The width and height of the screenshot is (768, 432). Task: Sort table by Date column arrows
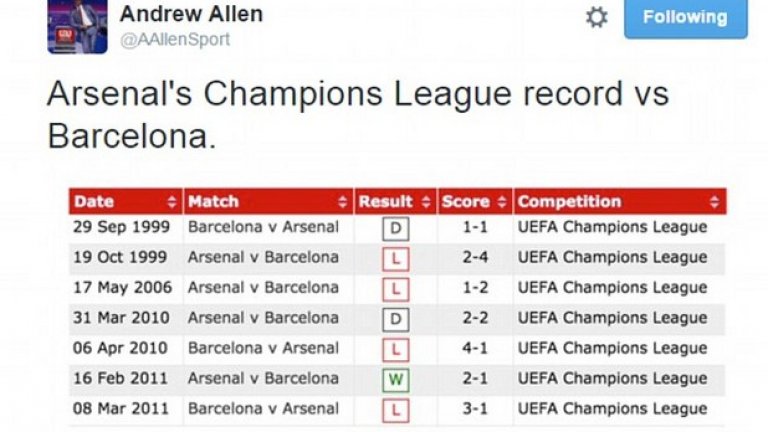(172, 202)
